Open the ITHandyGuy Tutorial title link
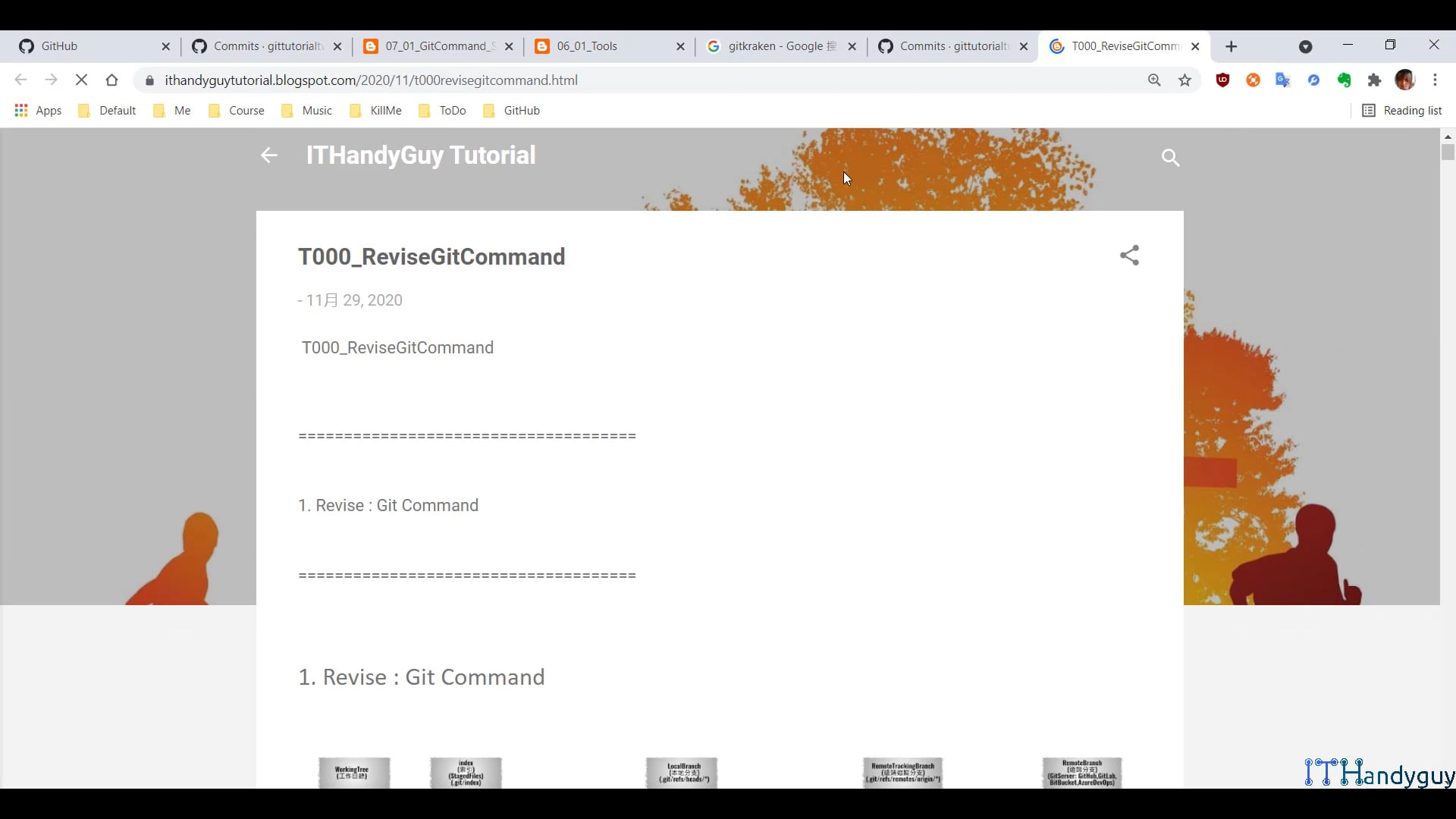This screenshot has width=1456, height=819. [421, 155]
